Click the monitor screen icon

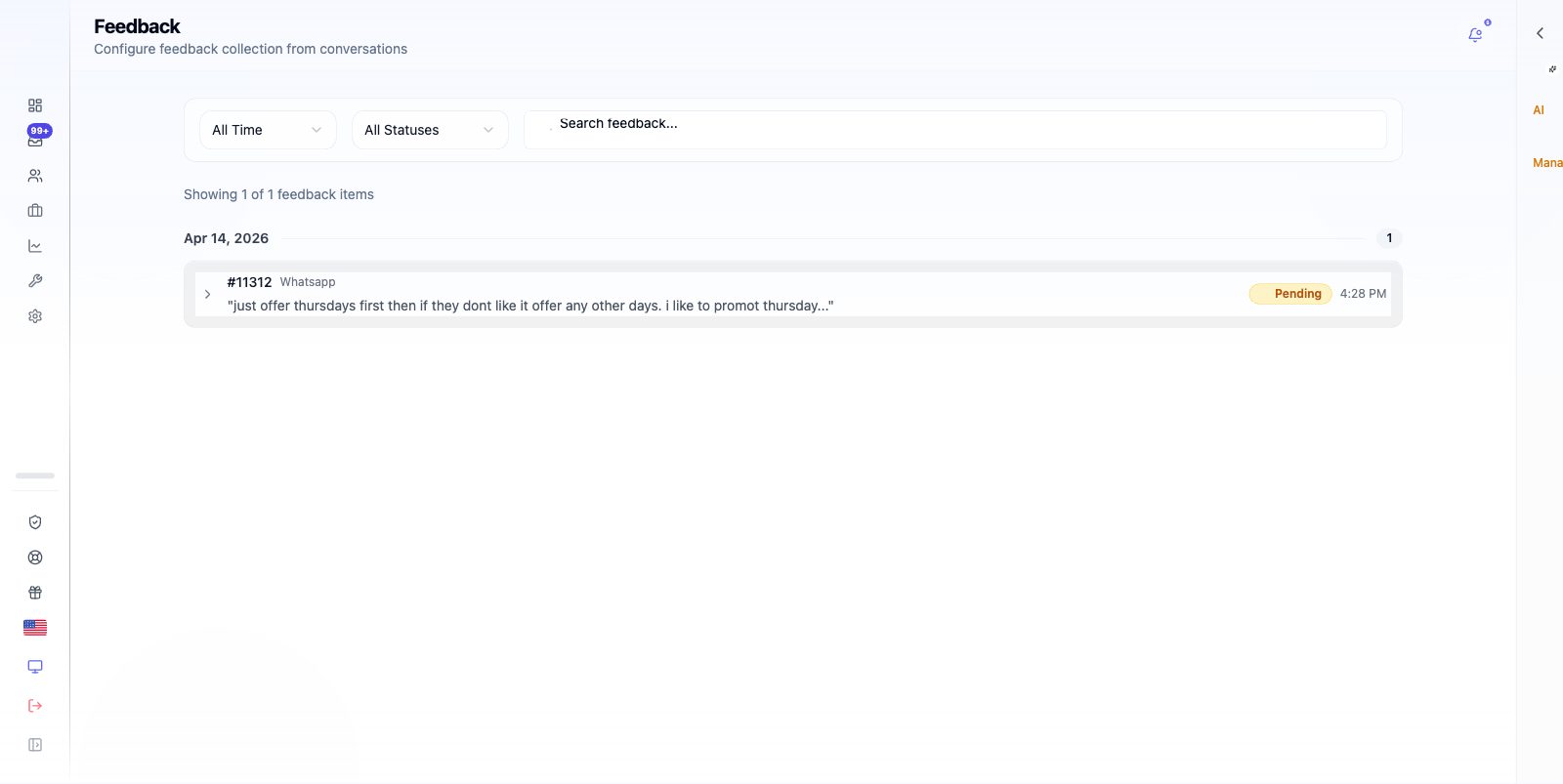tap(35, 667)
